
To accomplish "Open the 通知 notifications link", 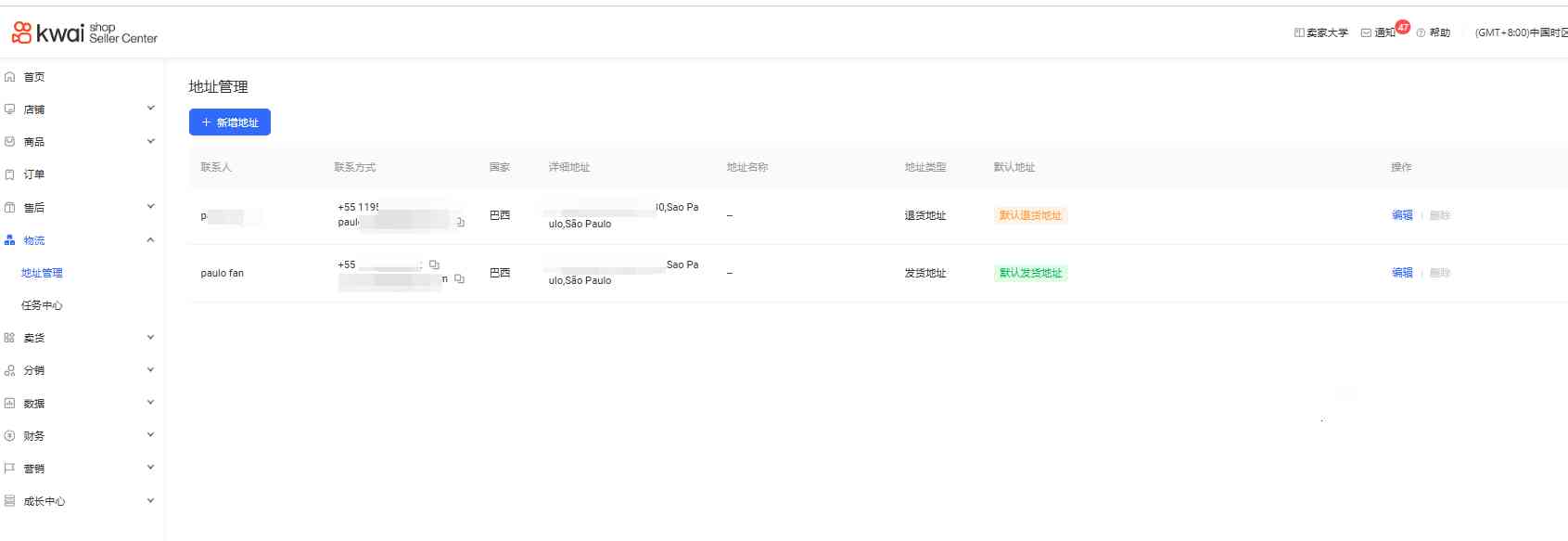I will coord(1384,32).
